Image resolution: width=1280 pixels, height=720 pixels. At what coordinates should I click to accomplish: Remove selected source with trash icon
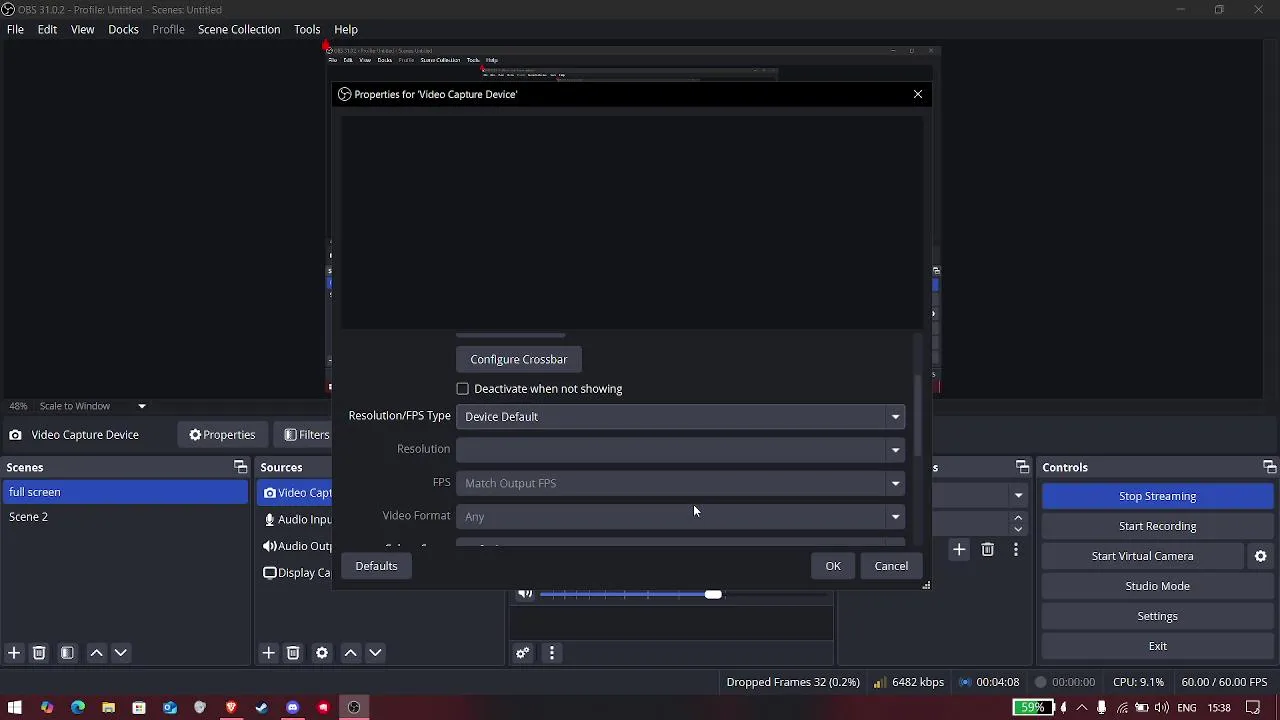pyautogui.click(x=293, y=653)
